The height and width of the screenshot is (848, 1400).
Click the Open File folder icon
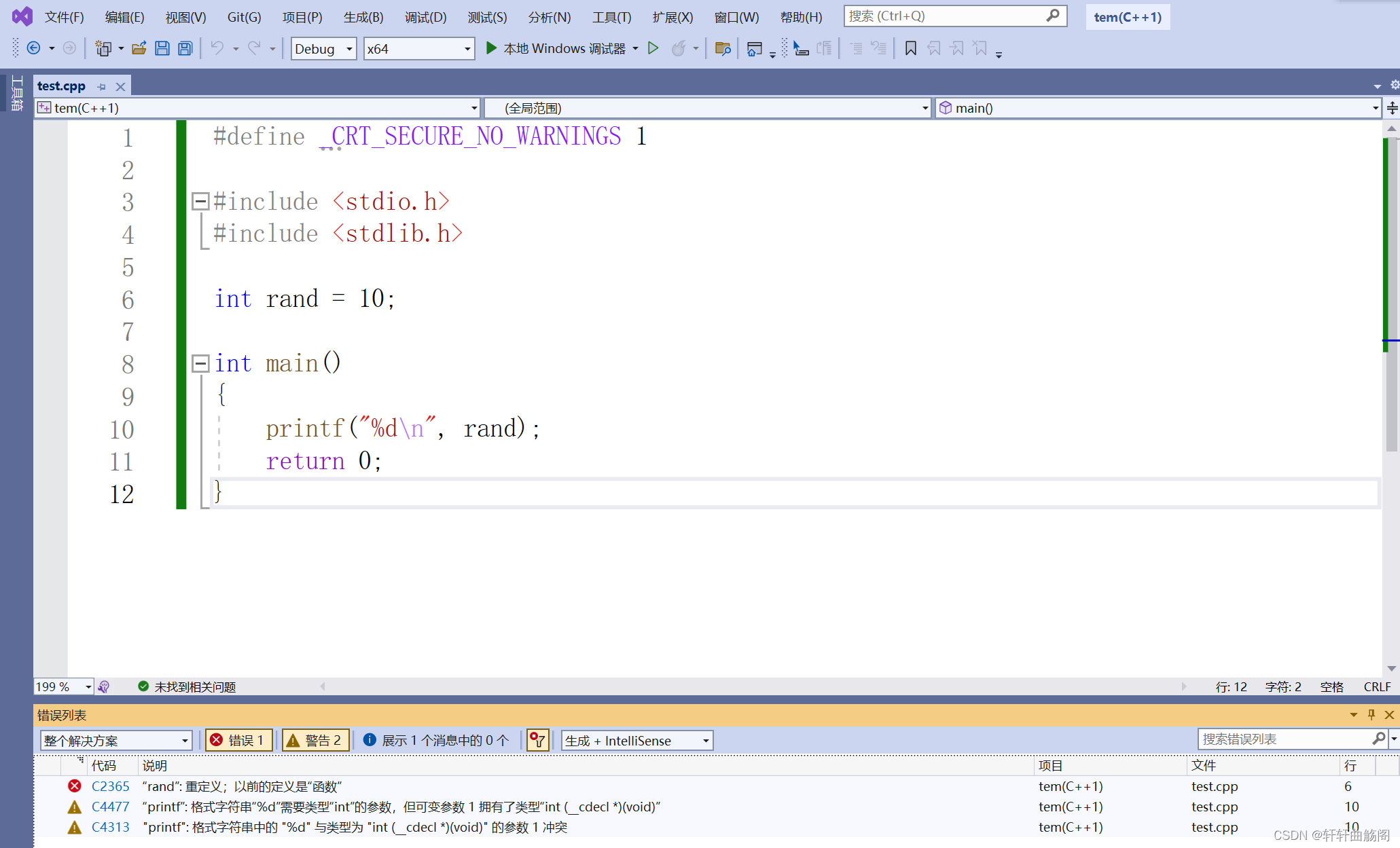tap(139, 48)
